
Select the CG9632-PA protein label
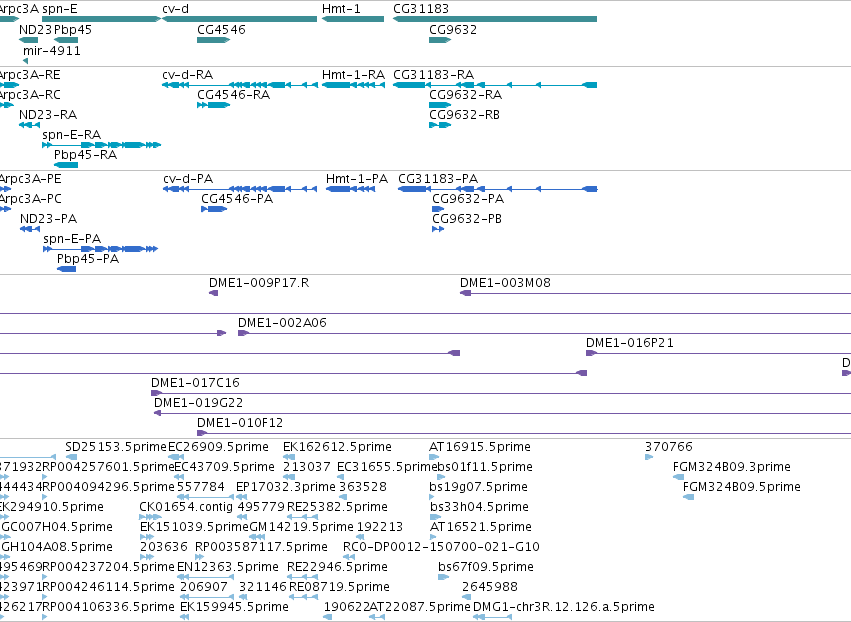[468, 199]
